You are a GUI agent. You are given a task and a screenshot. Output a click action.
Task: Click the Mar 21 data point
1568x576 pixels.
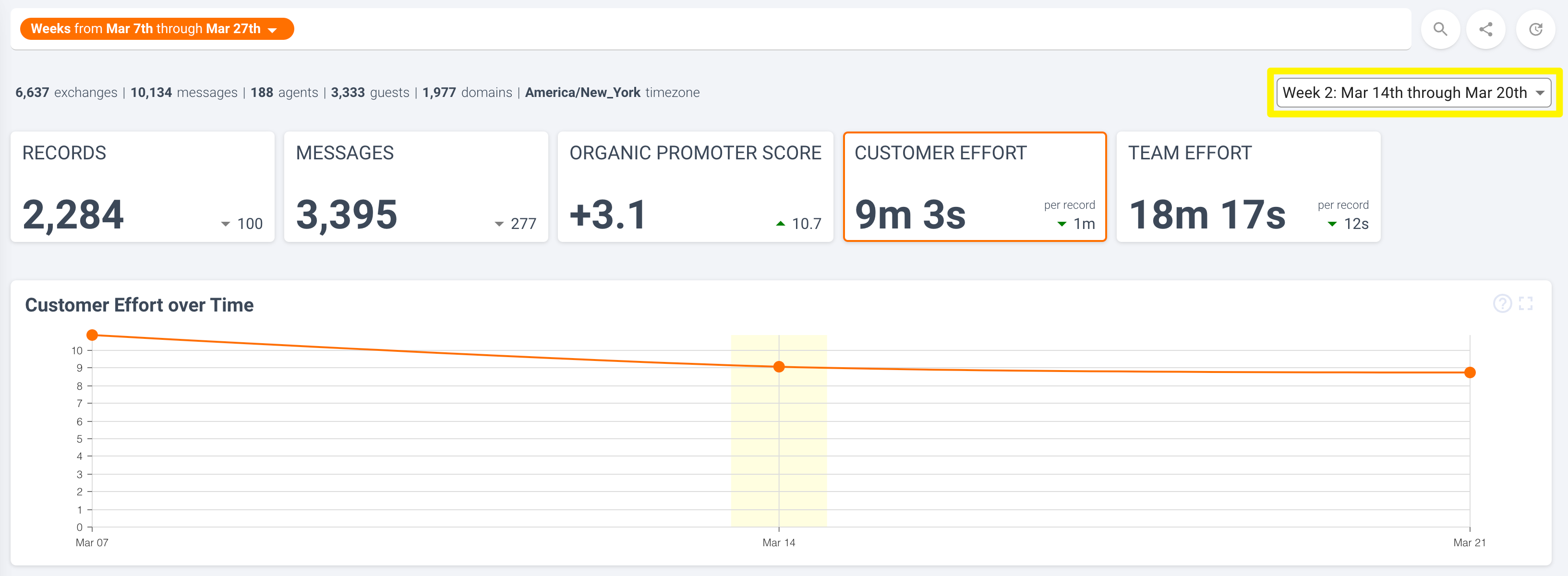point(1470,372)
